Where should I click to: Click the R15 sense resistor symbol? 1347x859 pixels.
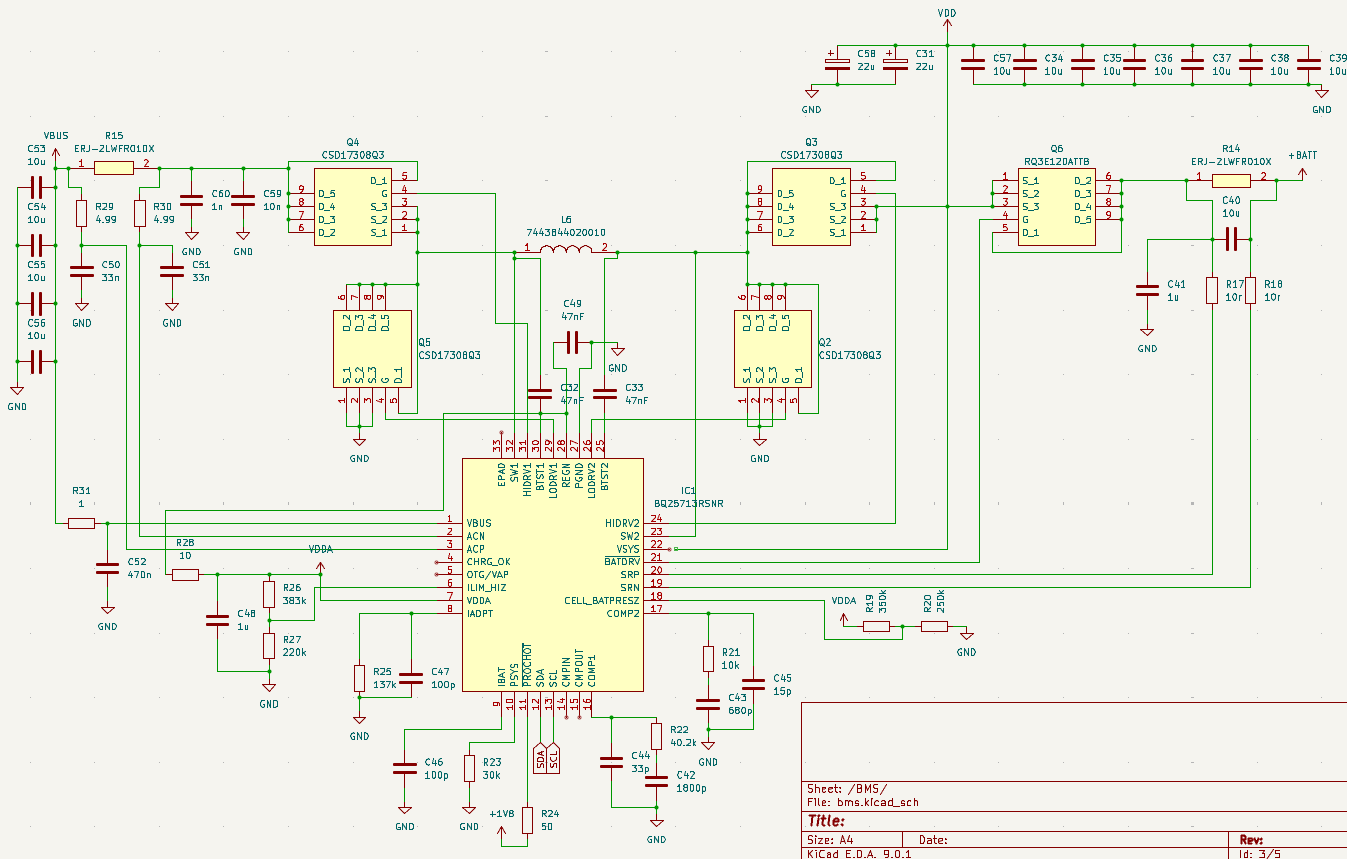click(113, 168)
